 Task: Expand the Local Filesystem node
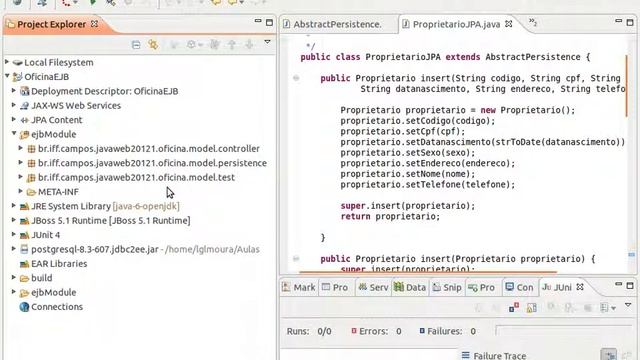click(7, 62)
